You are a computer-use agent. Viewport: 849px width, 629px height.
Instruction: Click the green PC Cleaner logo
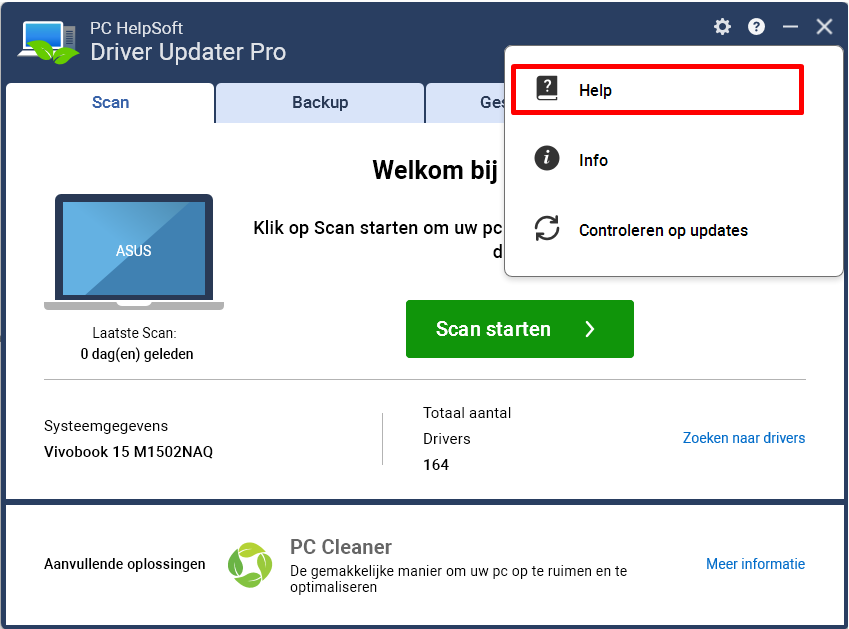coord(250,565)
